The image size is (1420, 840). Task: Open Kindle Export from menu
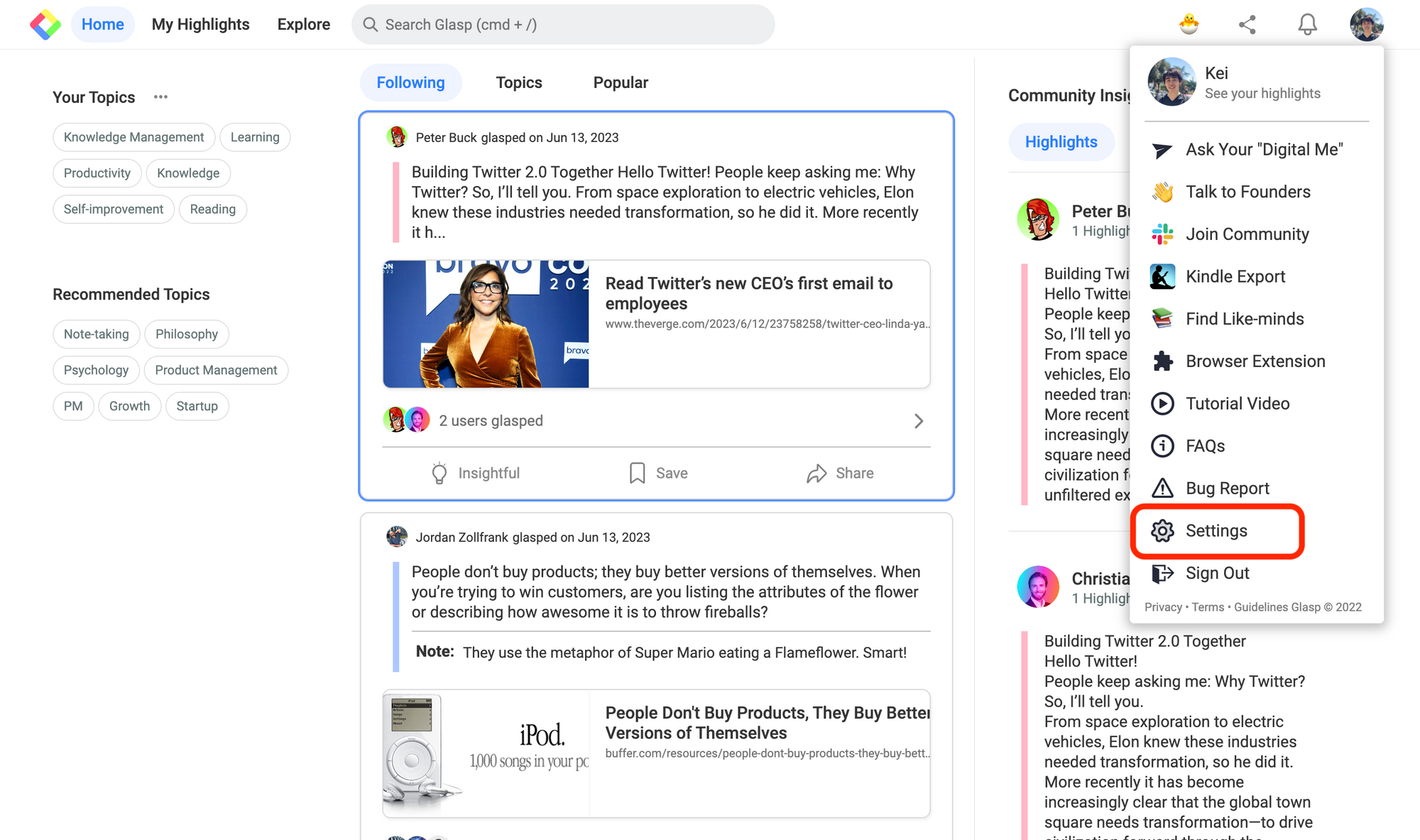click(1235, 276)
